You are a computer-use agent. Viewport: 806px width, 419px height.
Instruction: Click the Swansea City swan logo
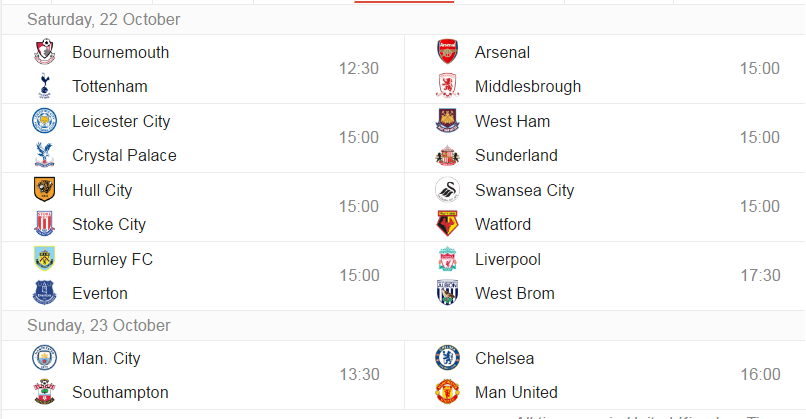(447, 190)
